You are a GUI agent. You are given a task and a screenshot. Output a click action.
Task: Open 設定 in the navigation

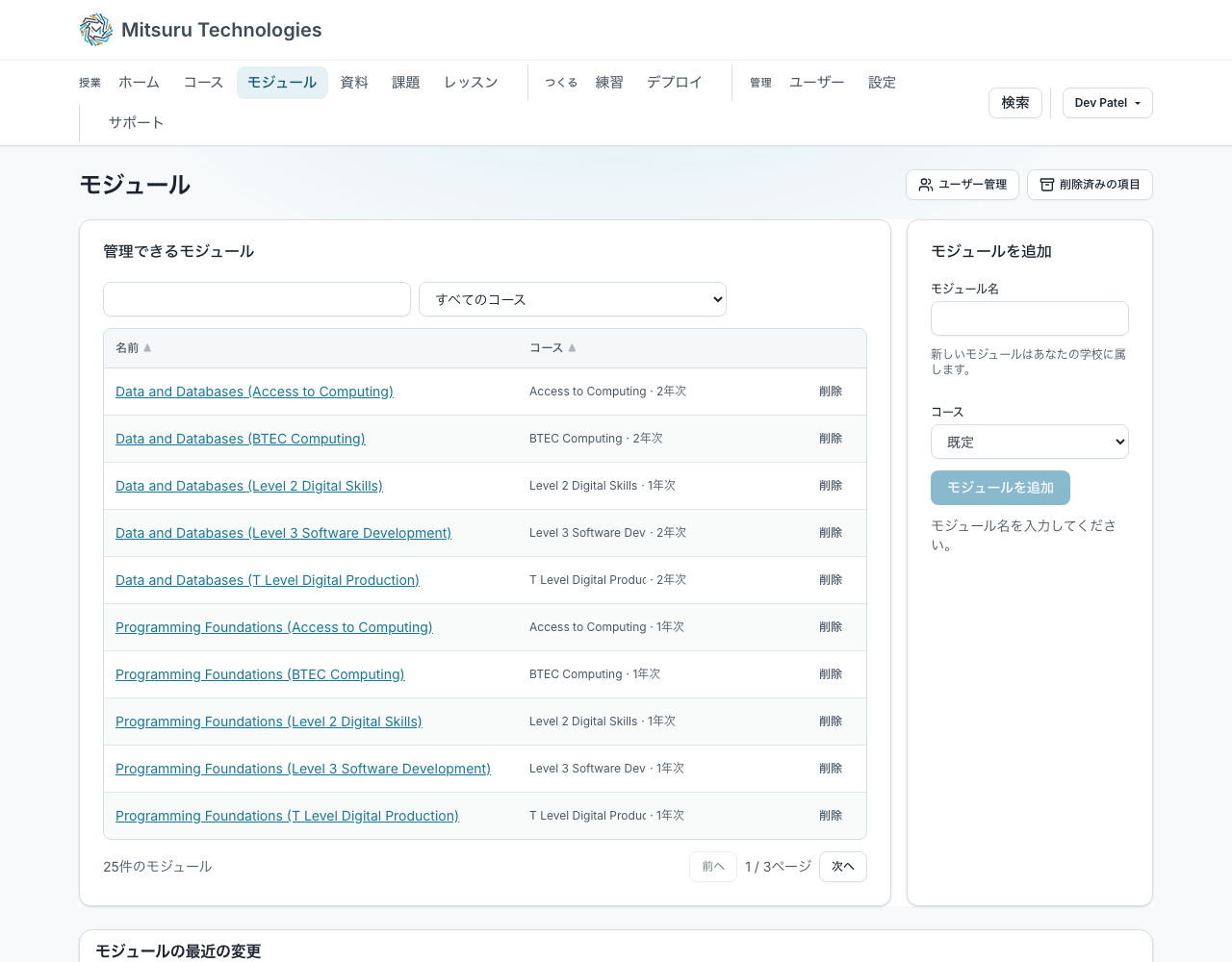pyautogui.click(x=883, y=83)
